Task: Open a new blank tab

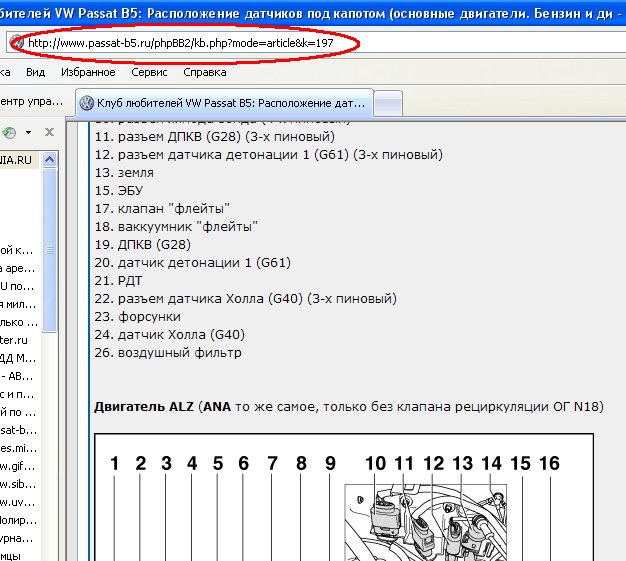Action: 388,103
